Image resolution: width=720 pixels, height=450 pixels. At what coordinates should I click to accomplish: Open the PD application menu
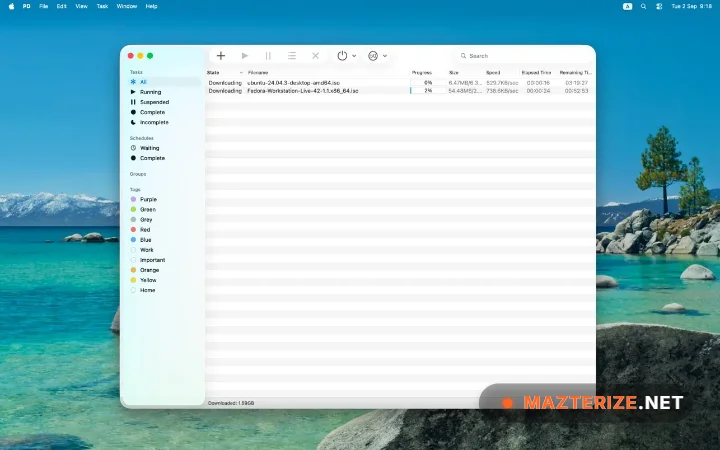pyautogui.click(x=27, y=6)
